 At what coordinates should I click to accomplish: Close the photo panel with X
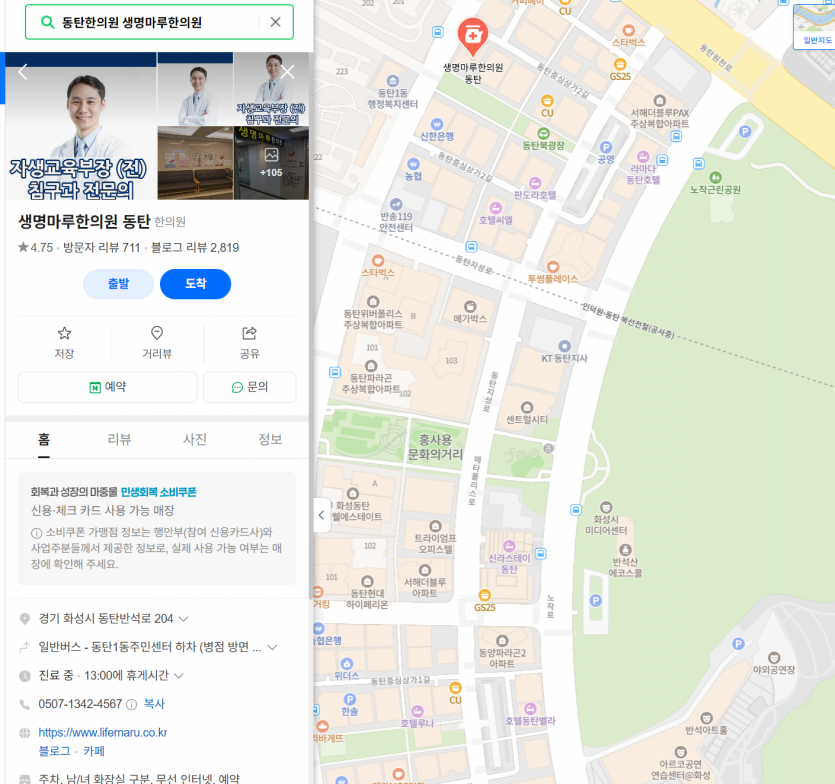[x=288, y=72]
